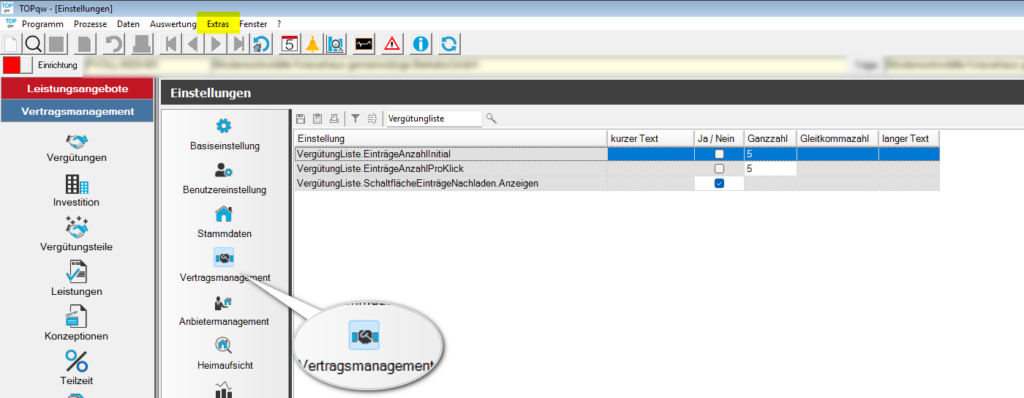This screenshot has height=398, width=1024.
Task: Click the funnel filter icon
Action: (355, 118)
